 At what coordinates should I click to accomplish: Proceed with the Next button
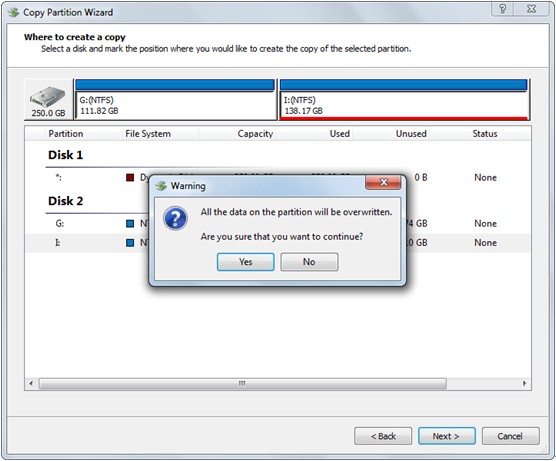pyautogui.click(x=447, y=436)
